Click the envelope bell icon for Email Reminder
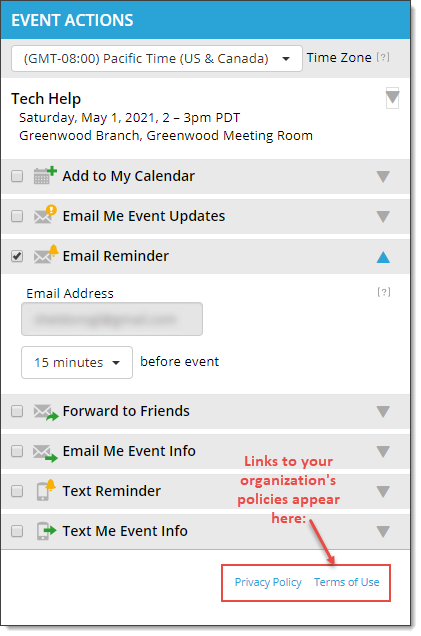Screen dimensions: 421x636 [x=45, y=255]
